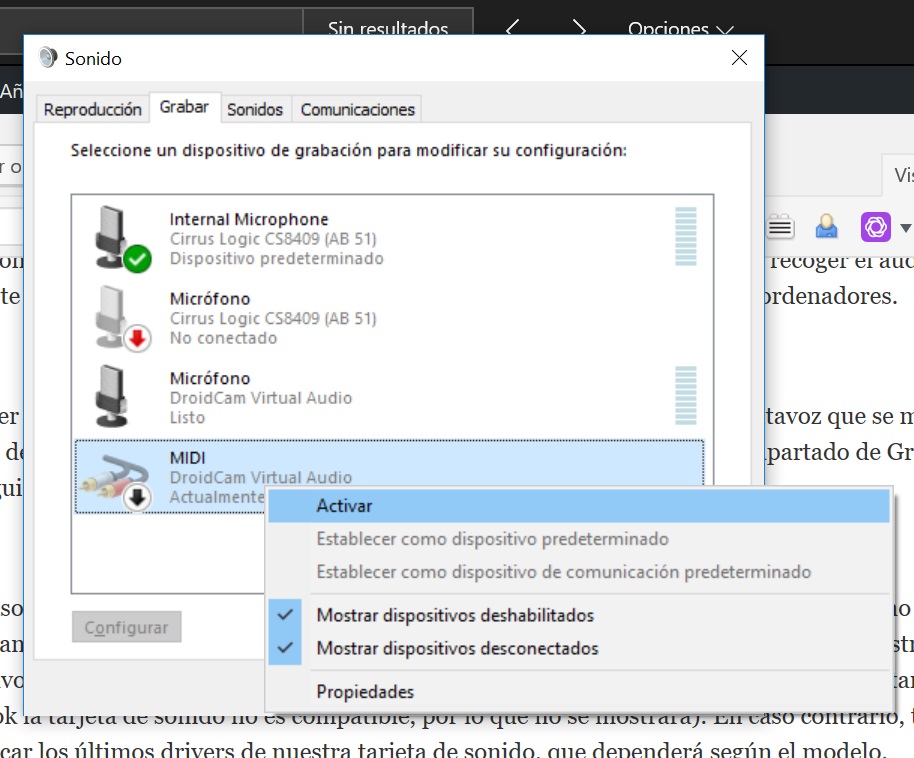Click the disconnected Micrófono Cirrus Logic icon
The image size is (914, 758).
120,318
